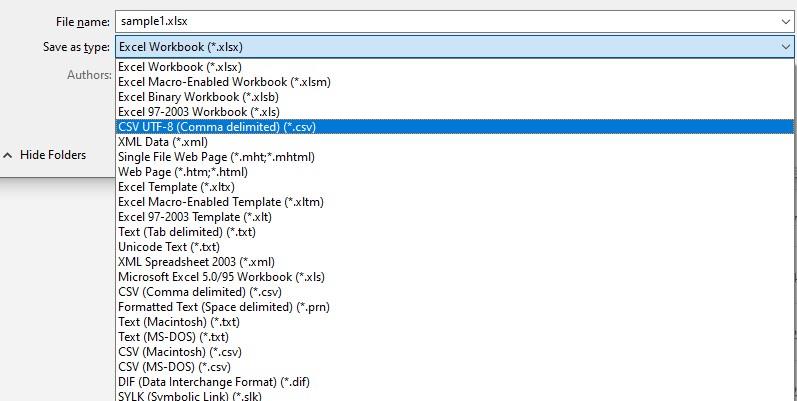Image resolution: width=797 pixels, height=401 pixels.
Task: Click the Save as type combo box
Action: [x=454, y=47]
